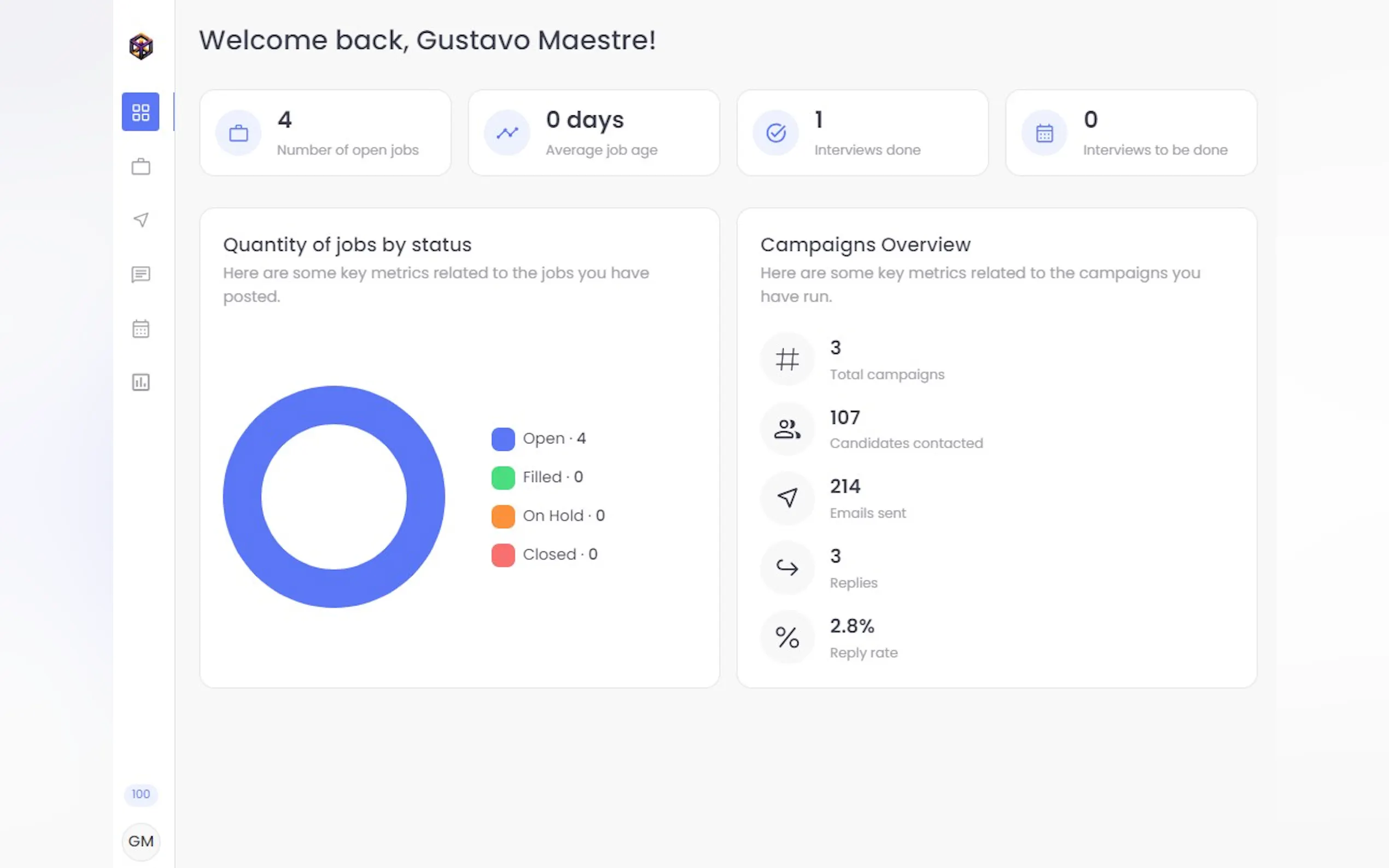Click the Average job age card
The width and height of the screenshot is (1389, 868).
[593, 133]
